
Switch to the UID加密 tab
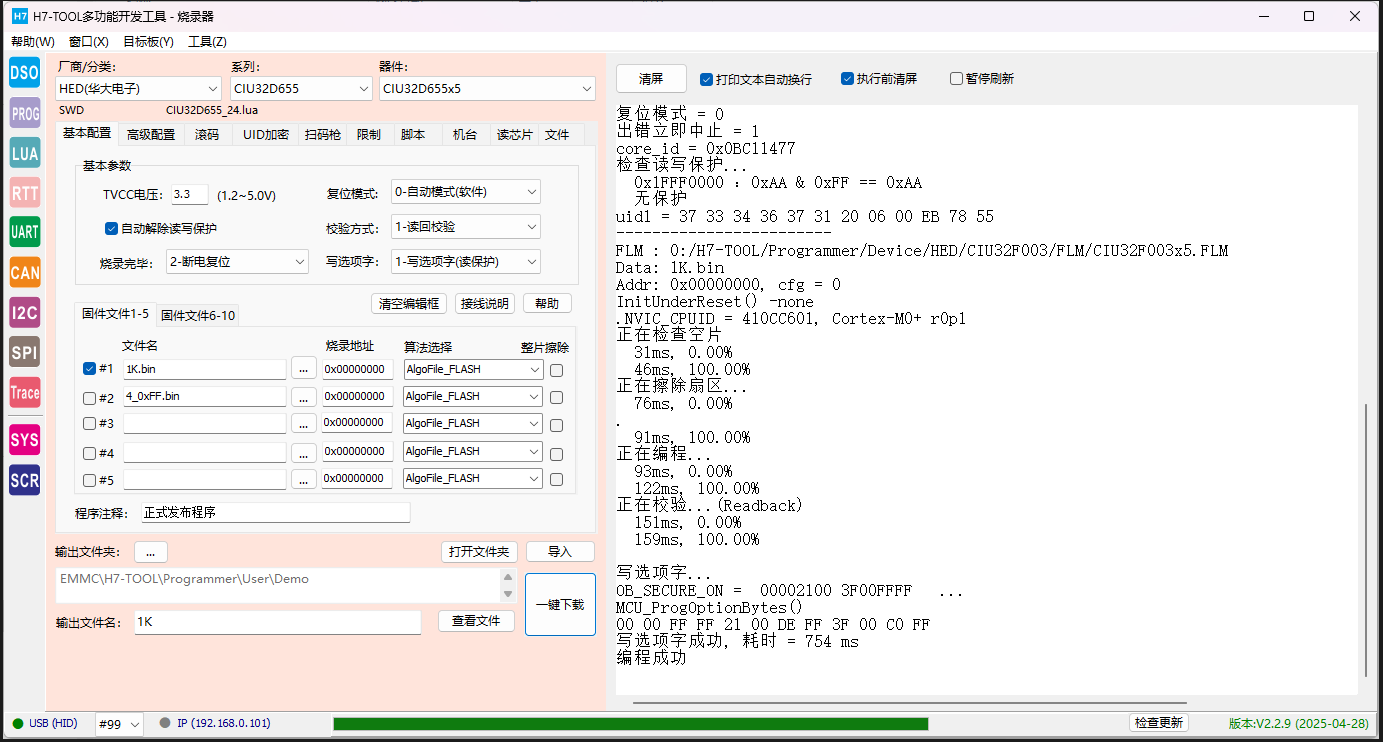click(x=266, y=135)
